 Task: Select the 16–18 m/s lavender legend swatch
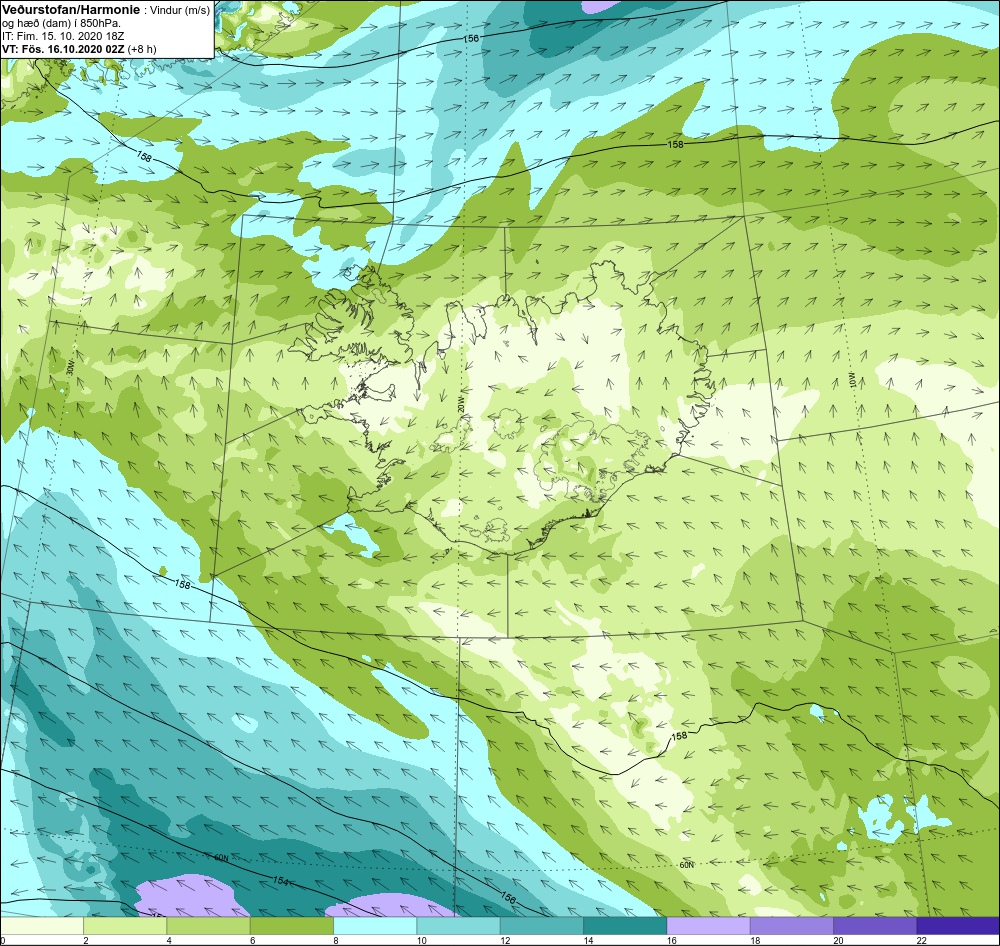709,925
